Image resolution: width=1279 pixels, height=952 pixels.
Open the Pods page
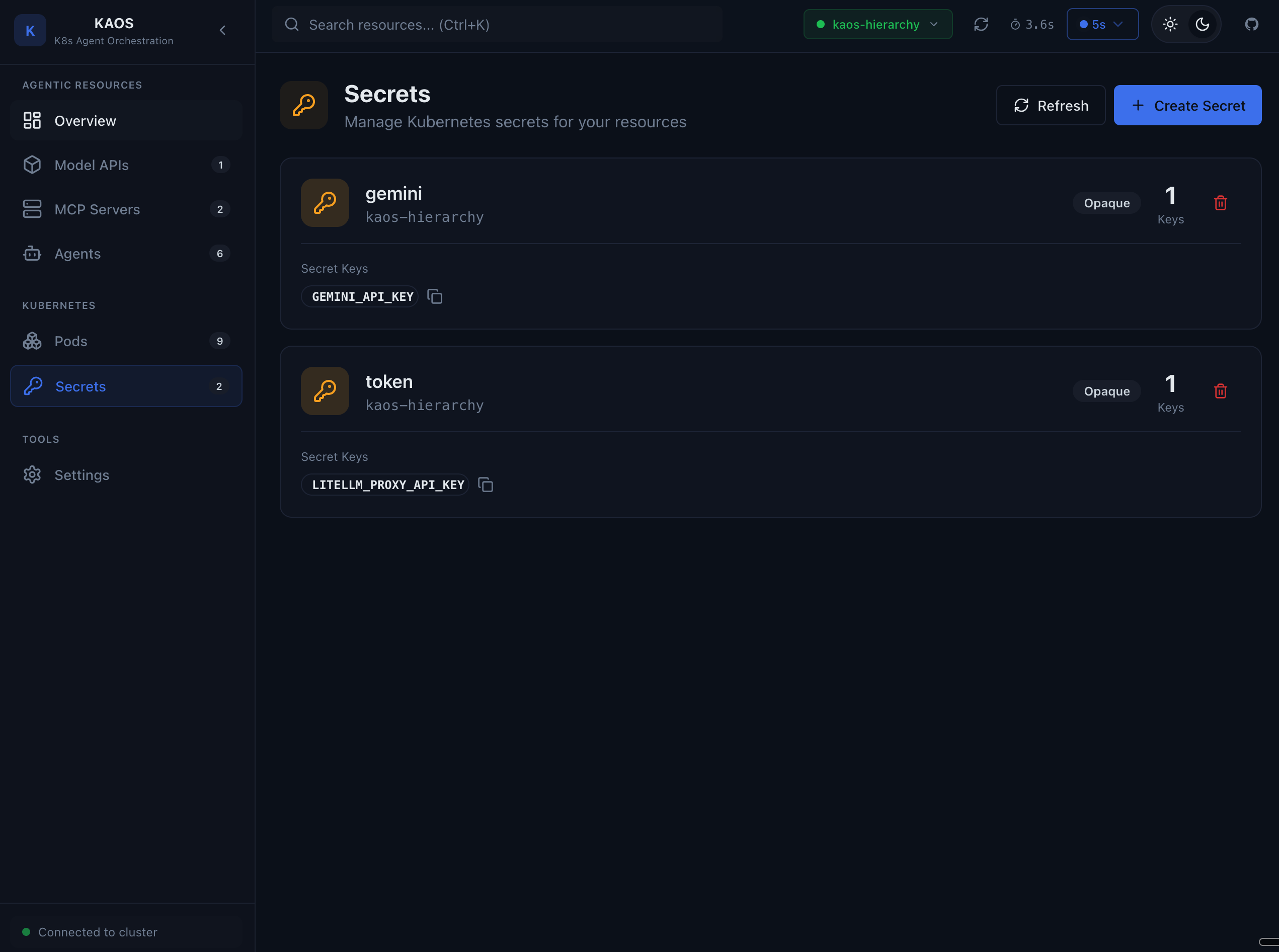click(x=71, y=342)
